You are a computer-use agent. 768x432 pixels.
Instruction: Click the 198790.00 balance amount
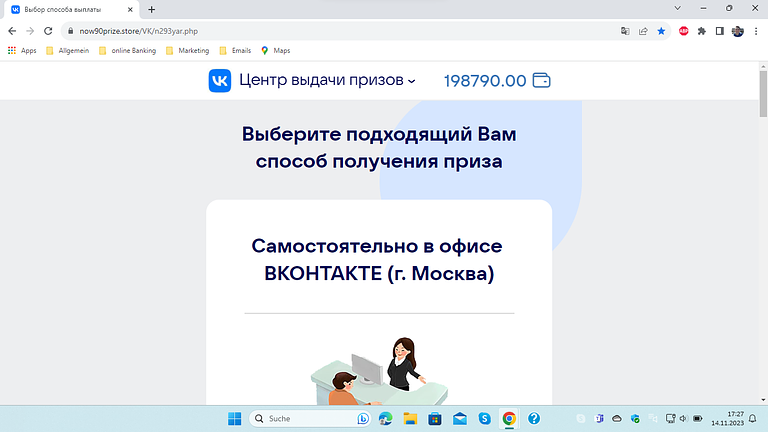[484, 81]
